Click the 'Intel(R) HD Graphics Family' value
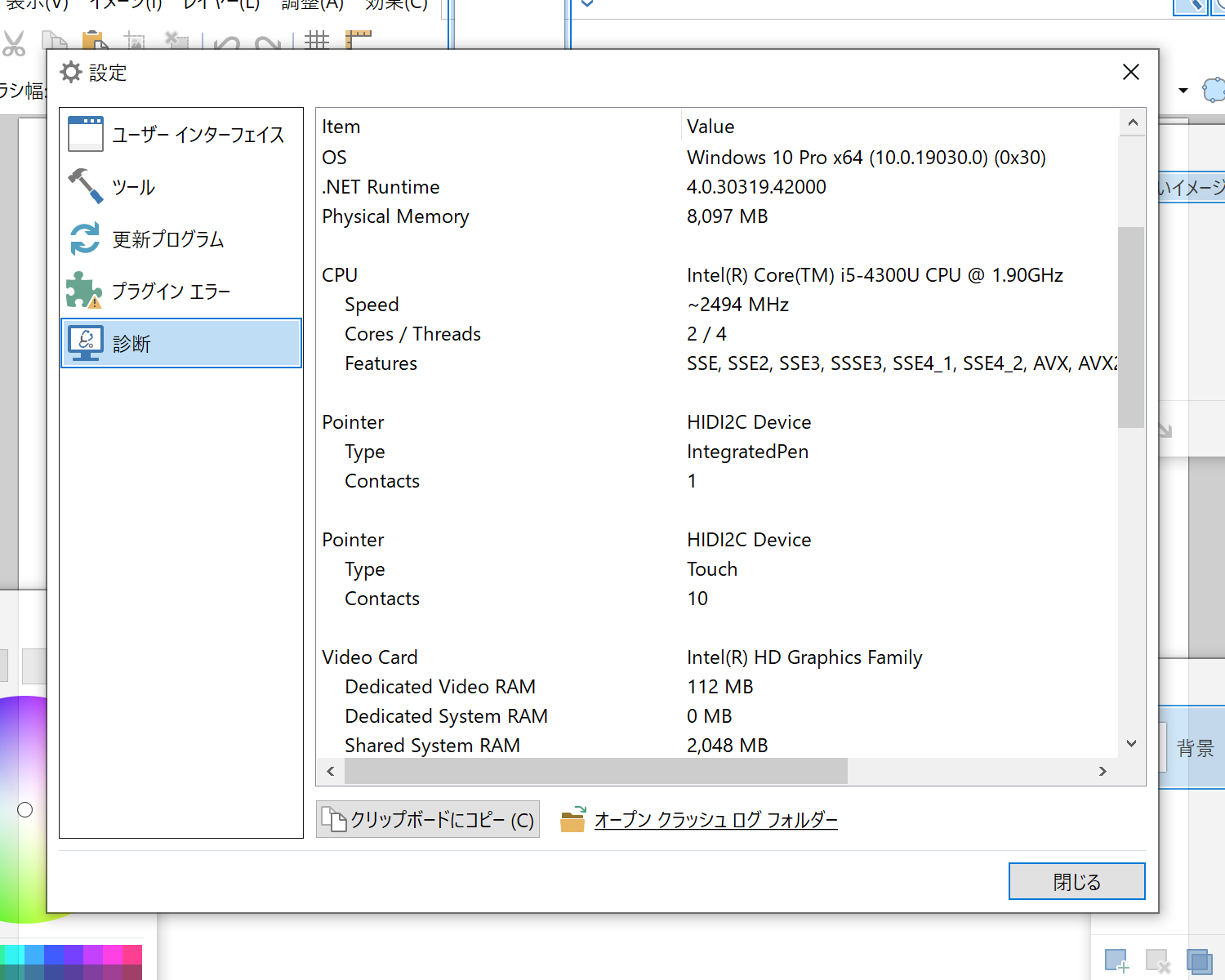1225x980 pixels. (x=804, y=657)
